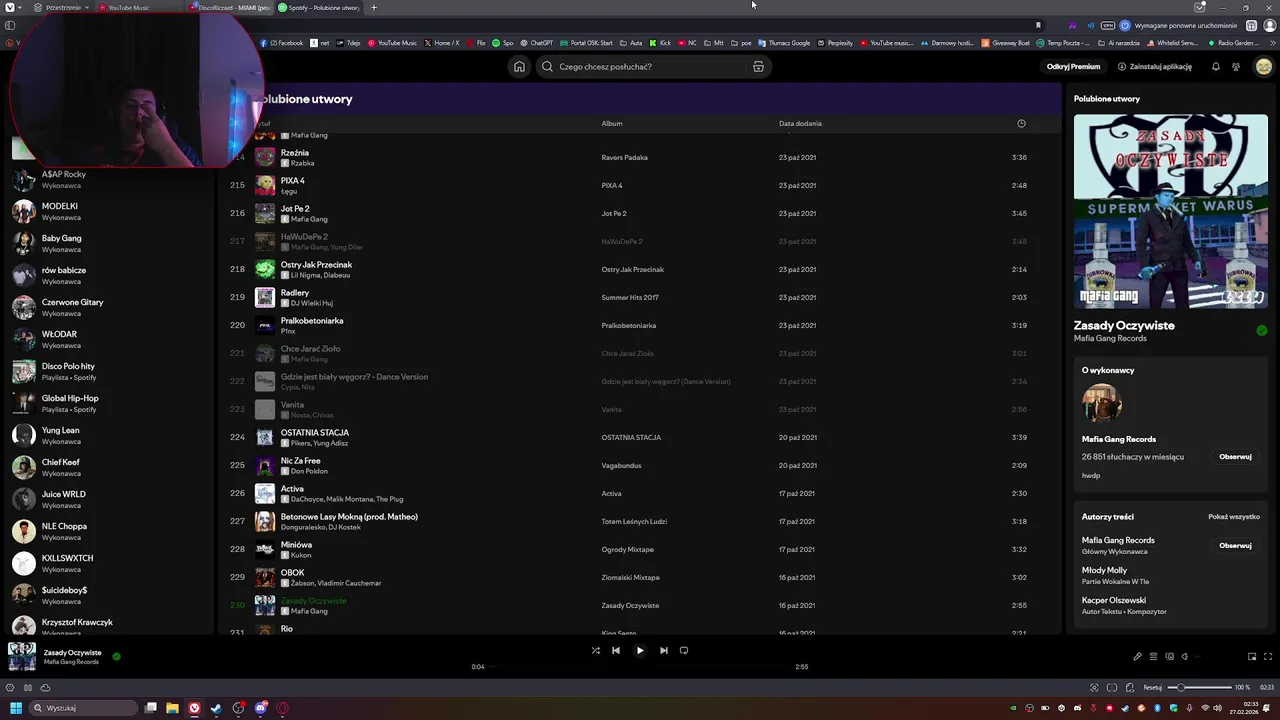Follow artist with Obserwuj under O wykonawcy
1280x720 pixels.
point(1235,457)
